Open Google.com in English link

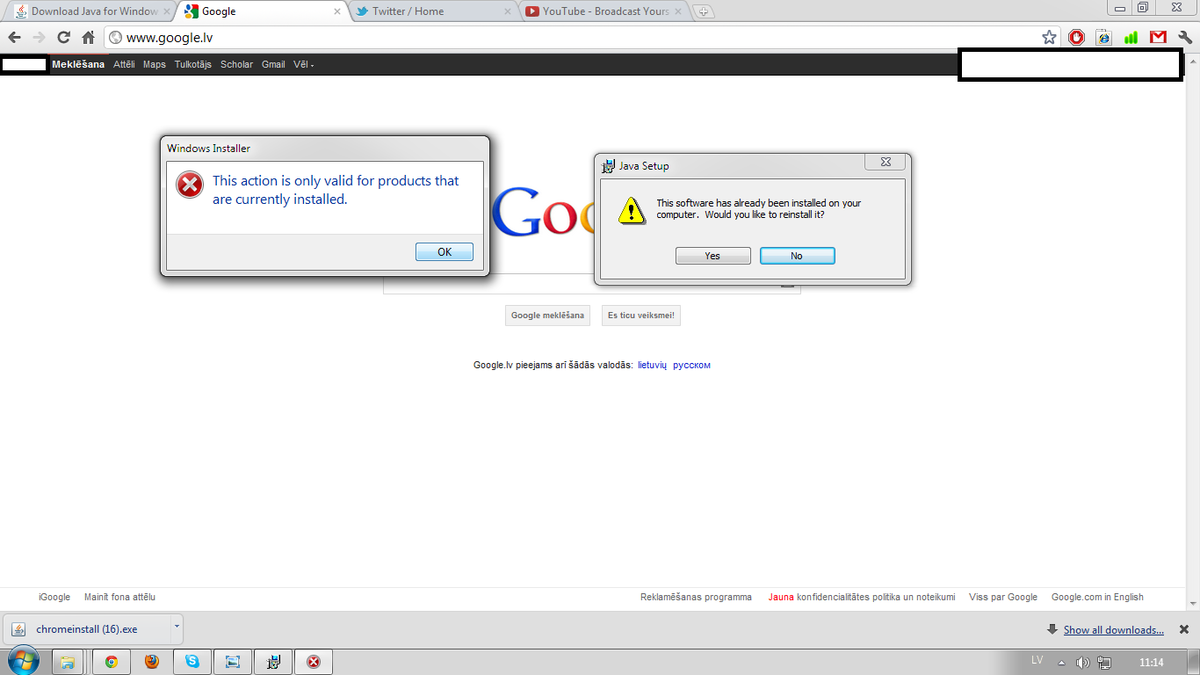pyautogui.click(x=1097, y=597)
